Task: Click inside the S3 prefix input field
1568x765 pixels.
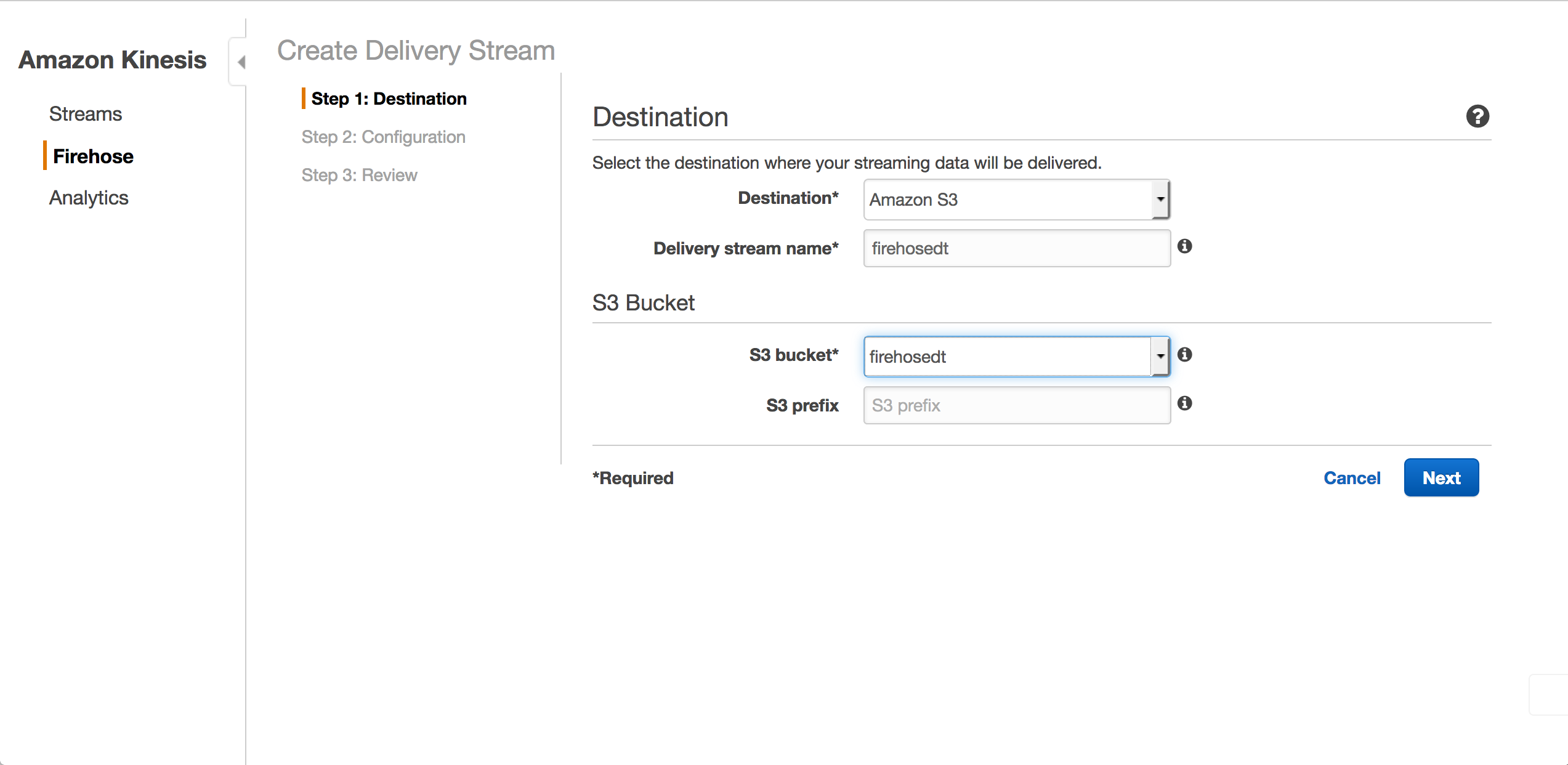Action: pyautogui.click(x=1016, y=405)
